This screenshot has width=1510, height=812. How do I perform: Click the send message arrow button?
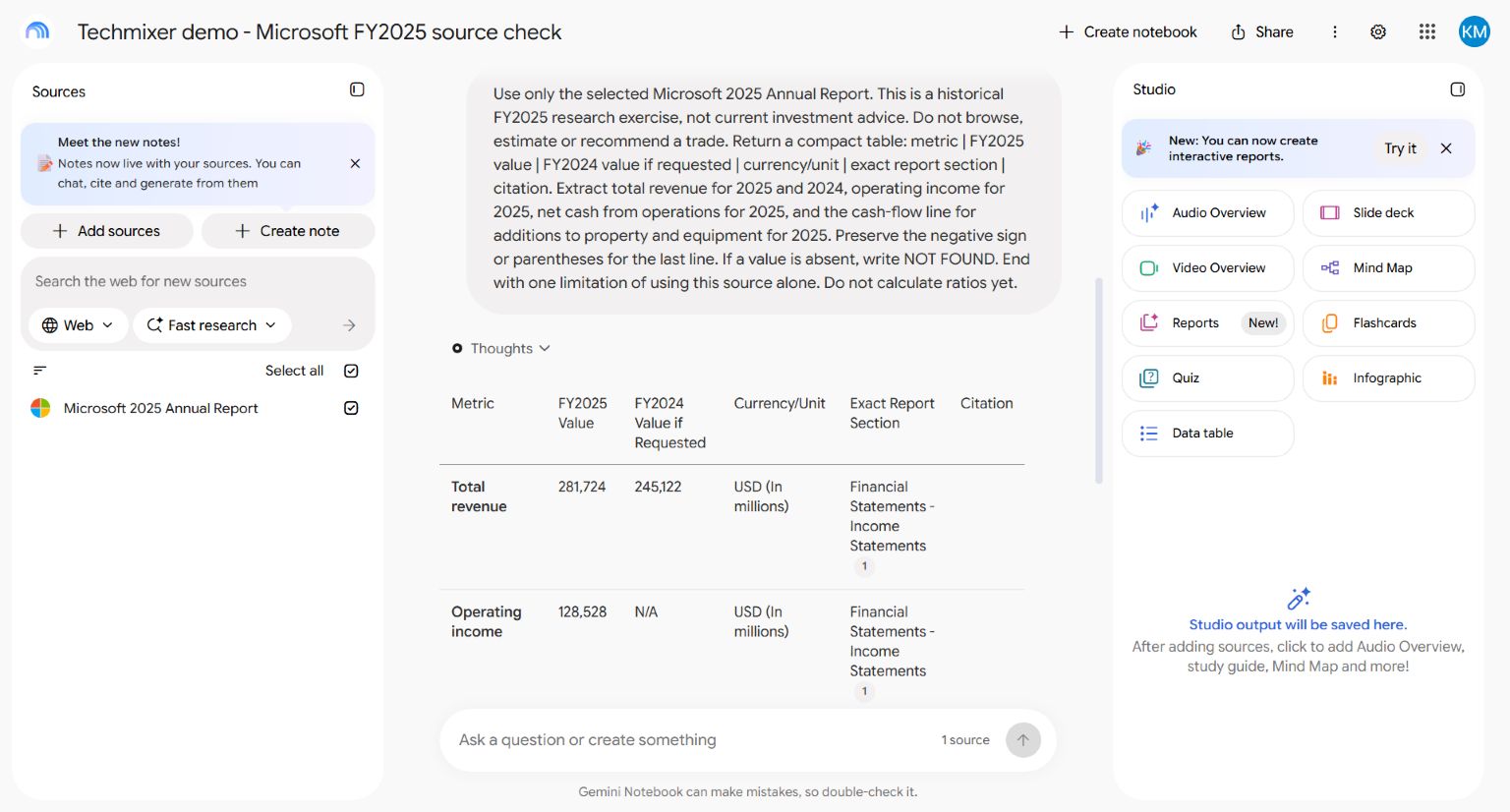pos(1022,740)
